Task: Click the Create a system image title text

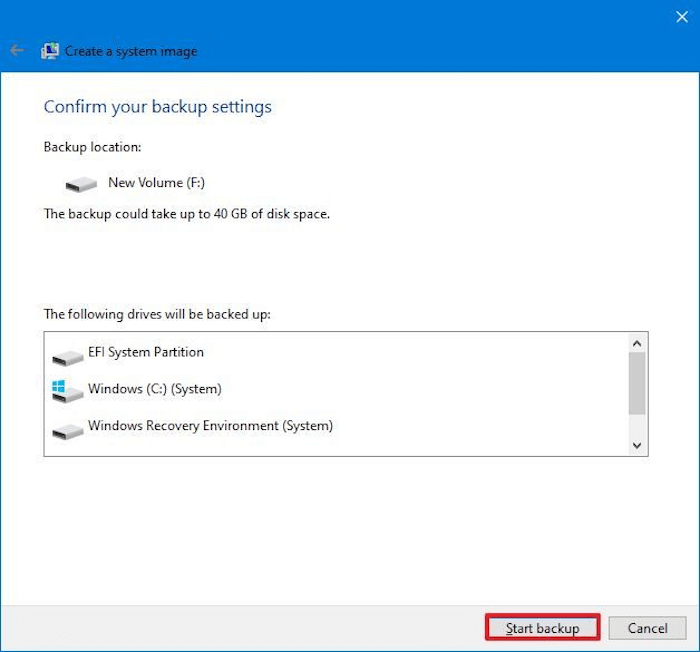Action: pos(131,51)
